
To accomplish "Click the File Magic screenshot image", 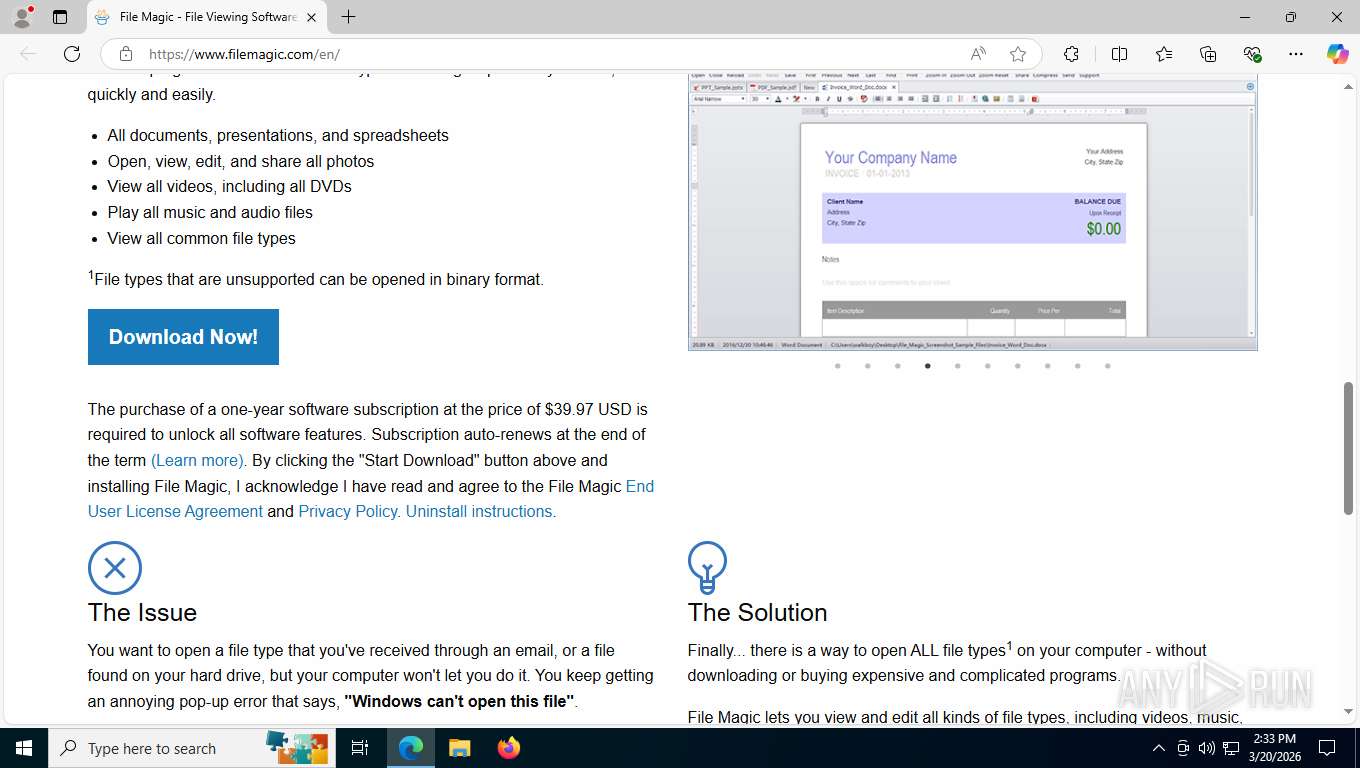I will (972, 212).
